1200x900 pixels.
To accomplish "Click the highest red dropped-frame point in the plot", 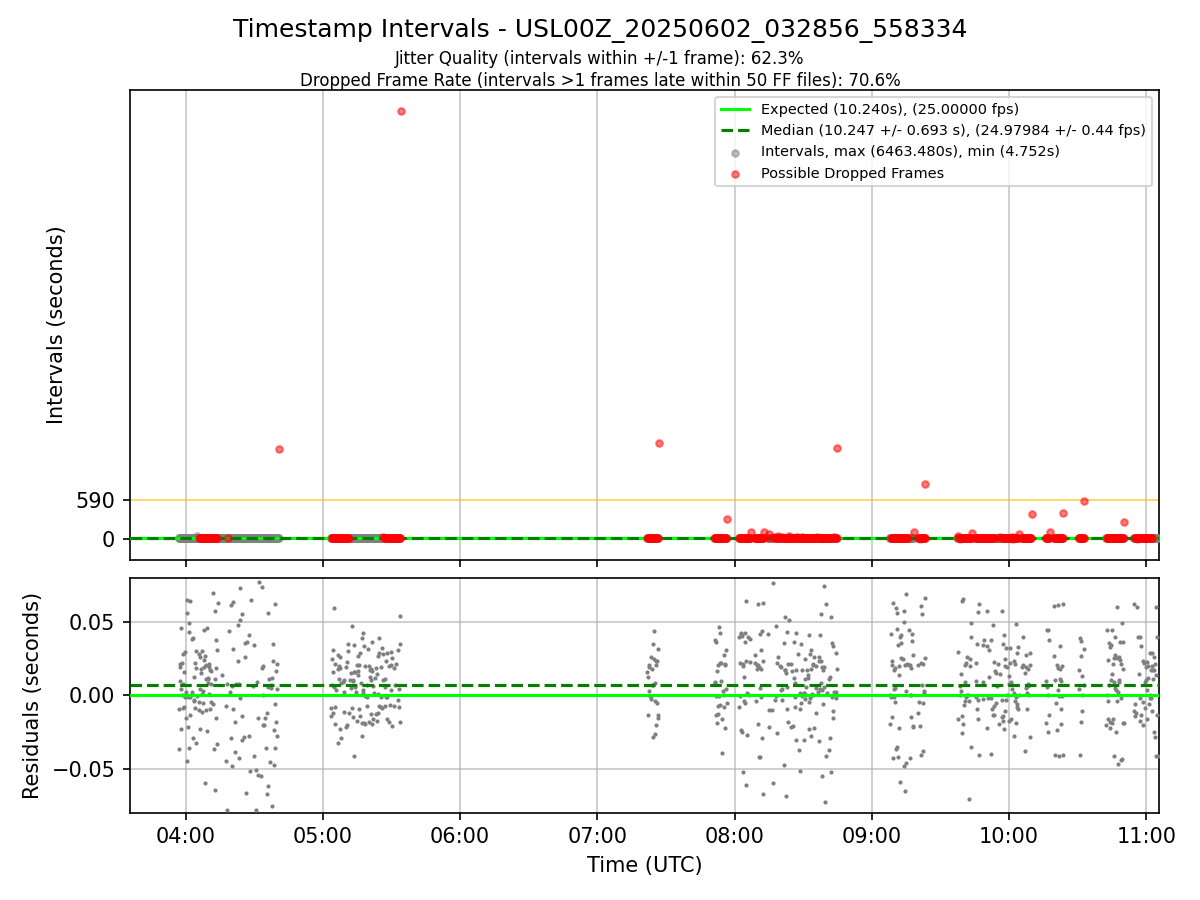I will point(401,111).
